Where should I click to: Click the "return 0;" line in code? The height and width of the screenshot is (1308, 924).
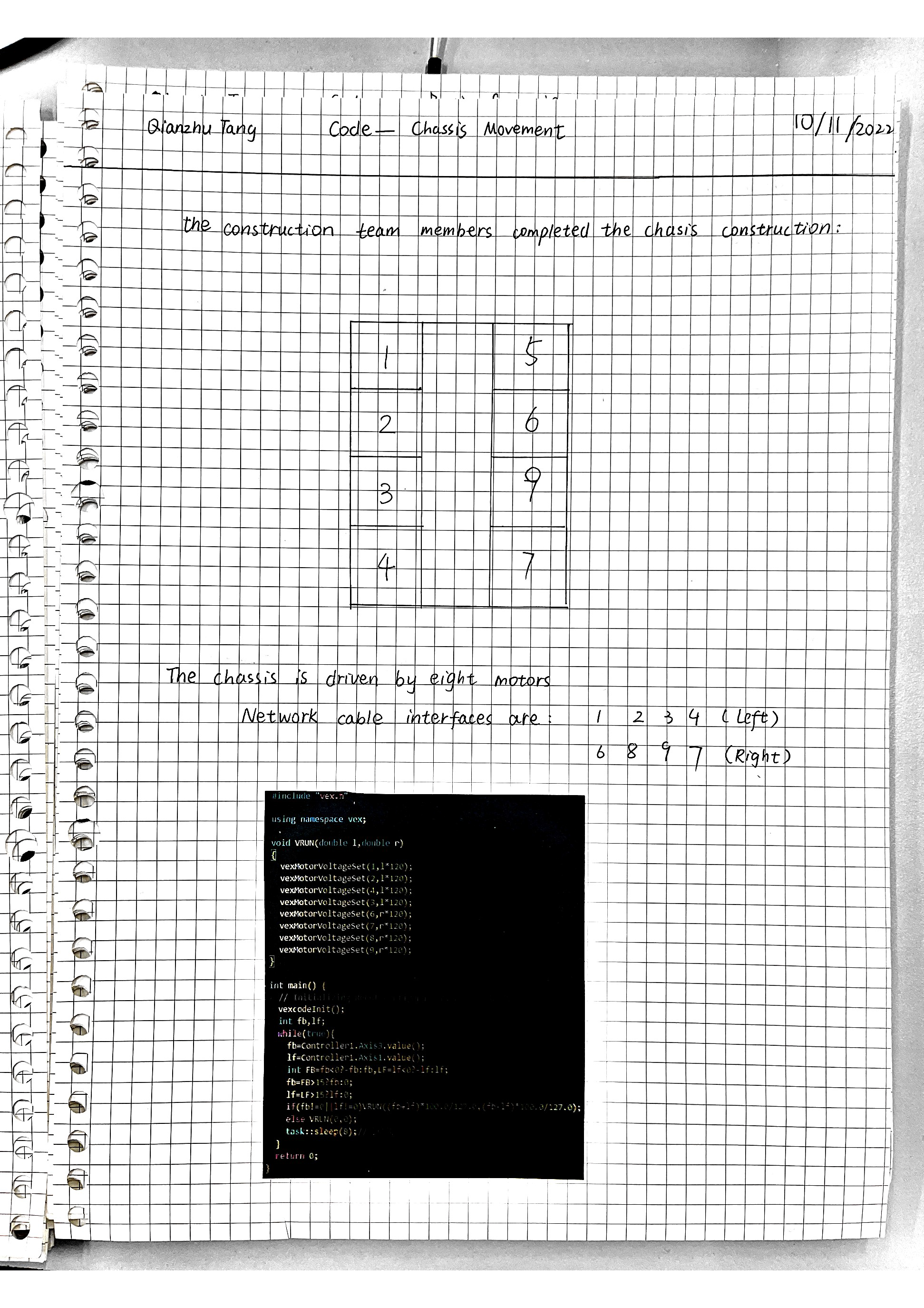[296, 1156]
